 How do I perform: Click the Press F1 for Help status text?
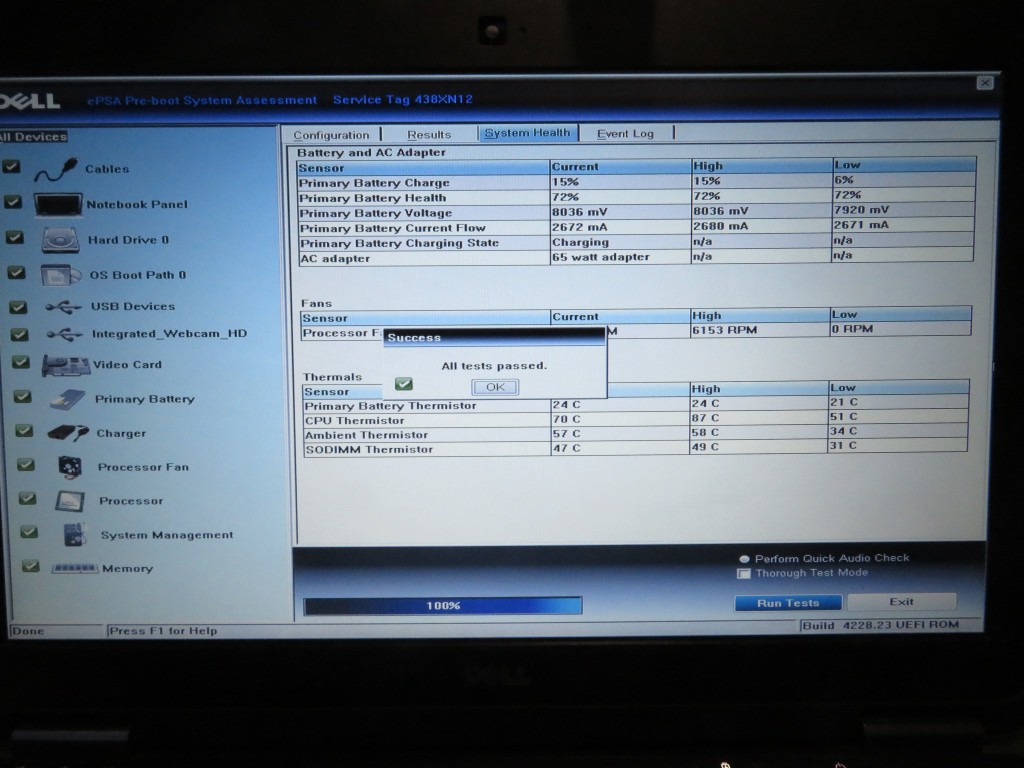click(x=163, y=631)
